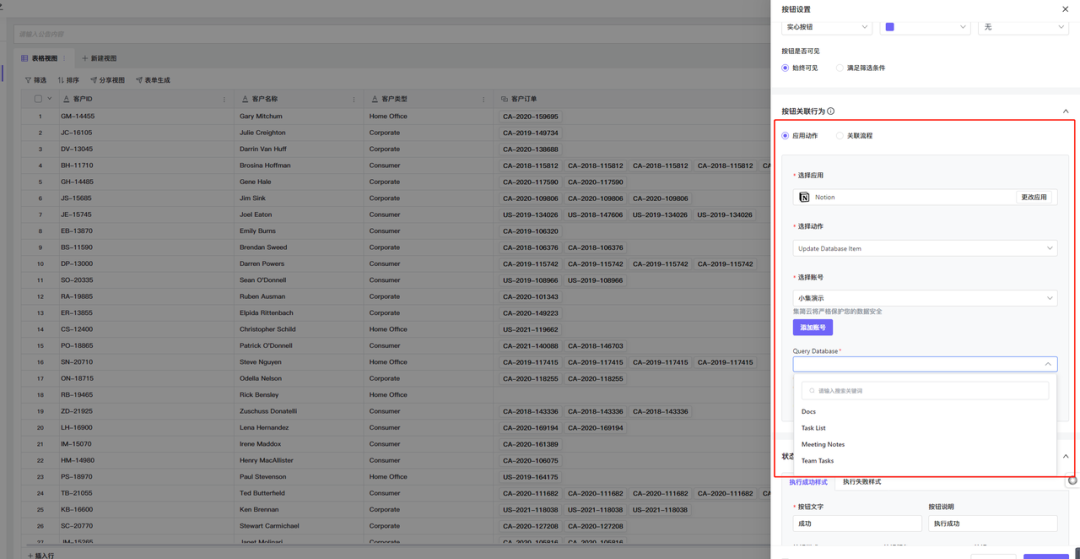Viewport: 1080px width, 559px height.
Task: Click the magnifier icon in the database search box
Action: coord(812,390)
